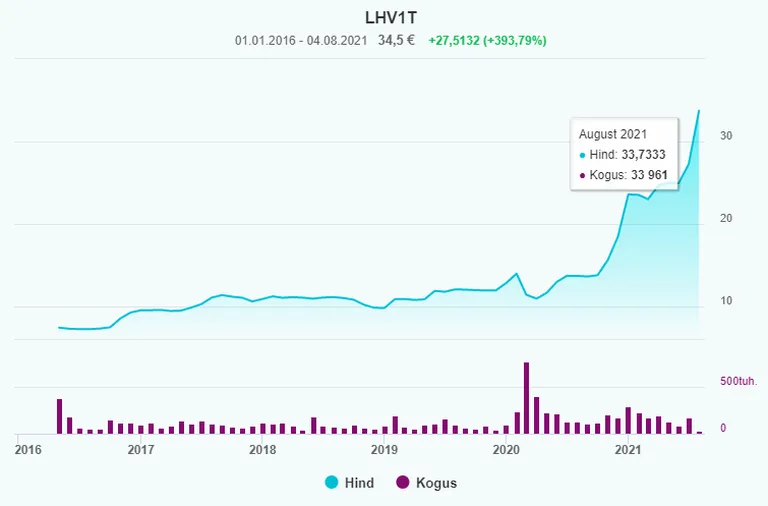768x506 pixels.
Task: Click the 2019 x-axis label
Action: pos(384,449)
